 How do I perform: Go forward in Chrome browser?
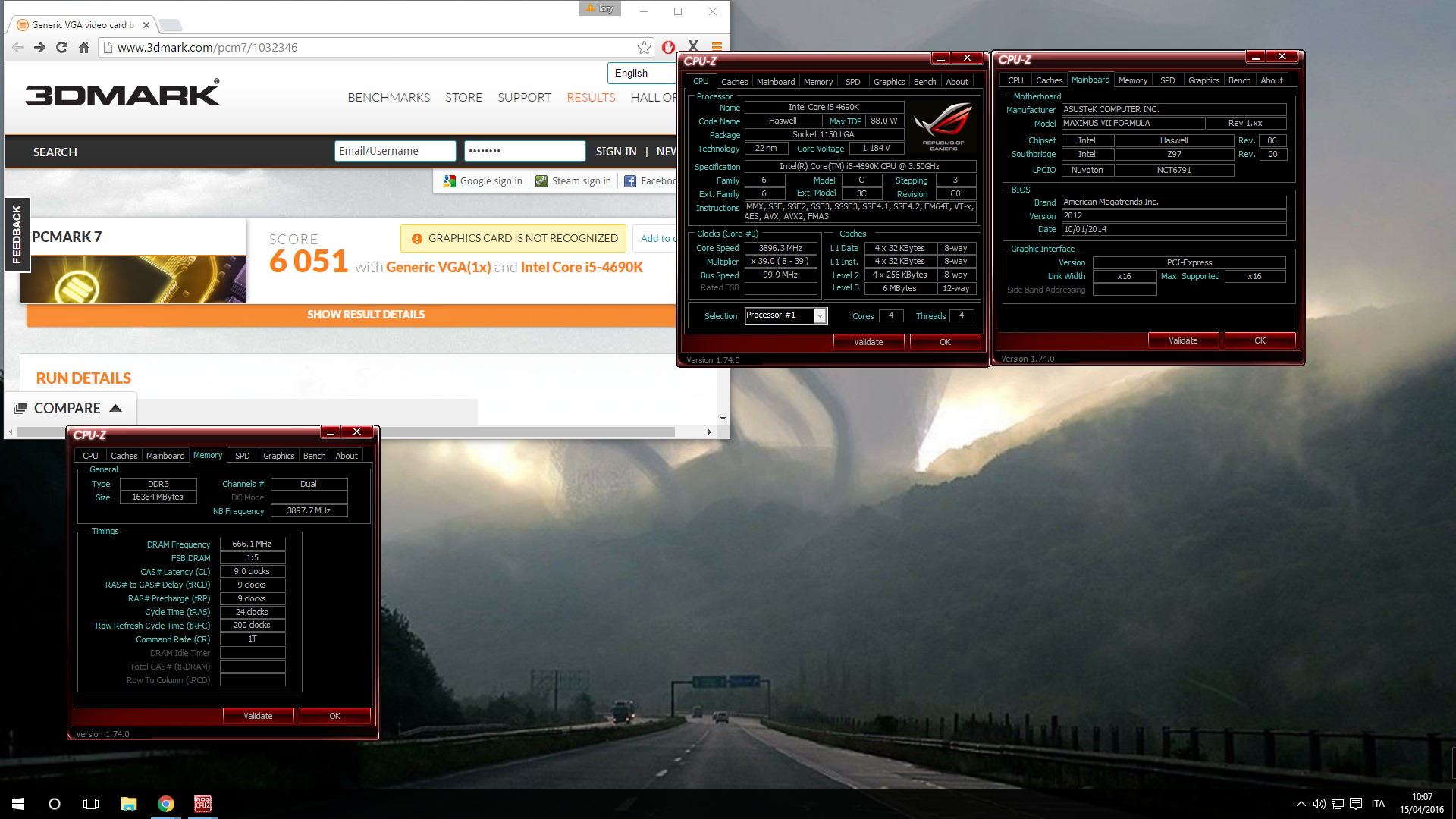click(40, 47)
